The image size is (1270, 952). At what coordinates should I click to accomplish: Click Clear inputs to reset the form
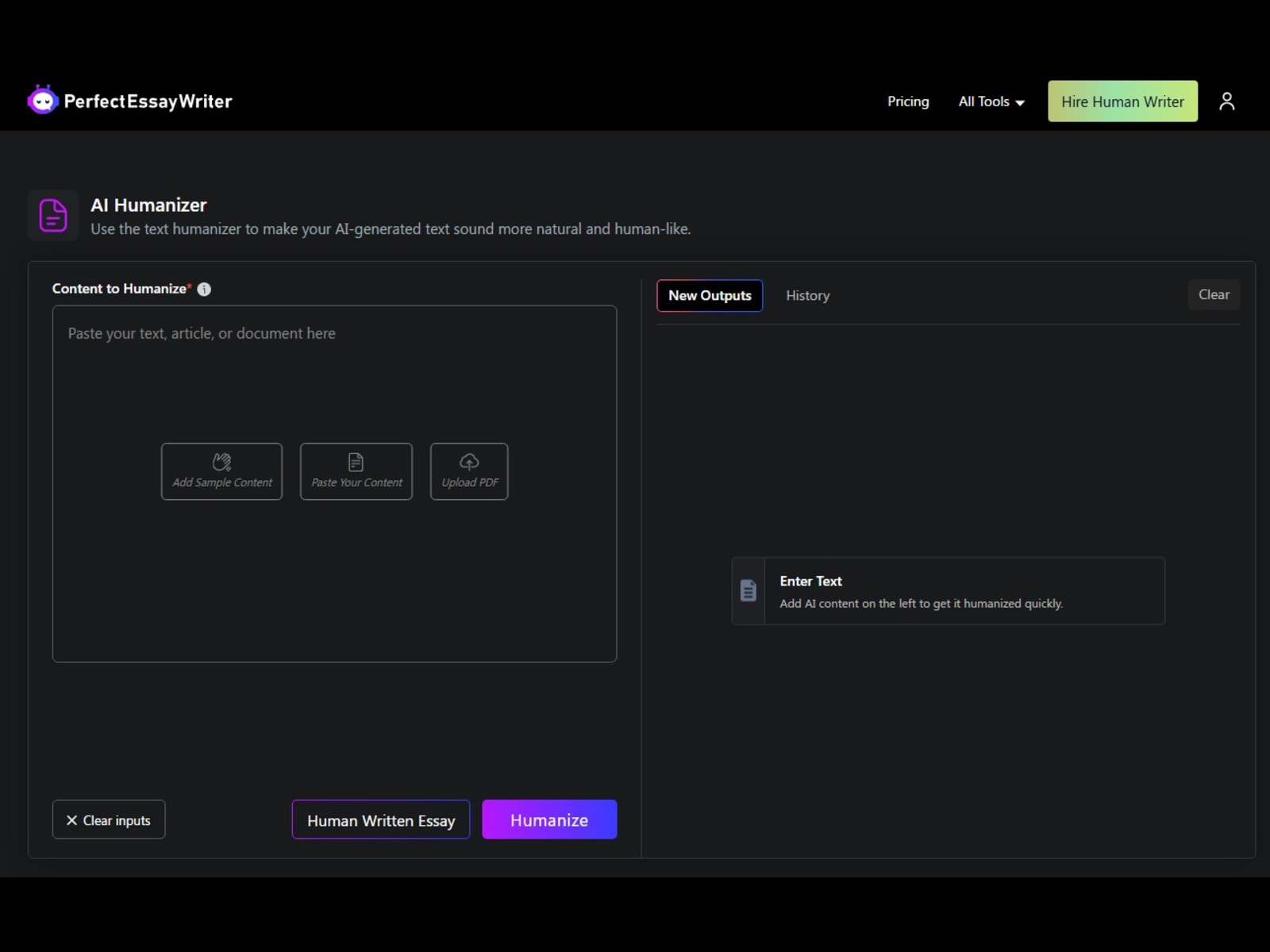pos(109,820)
